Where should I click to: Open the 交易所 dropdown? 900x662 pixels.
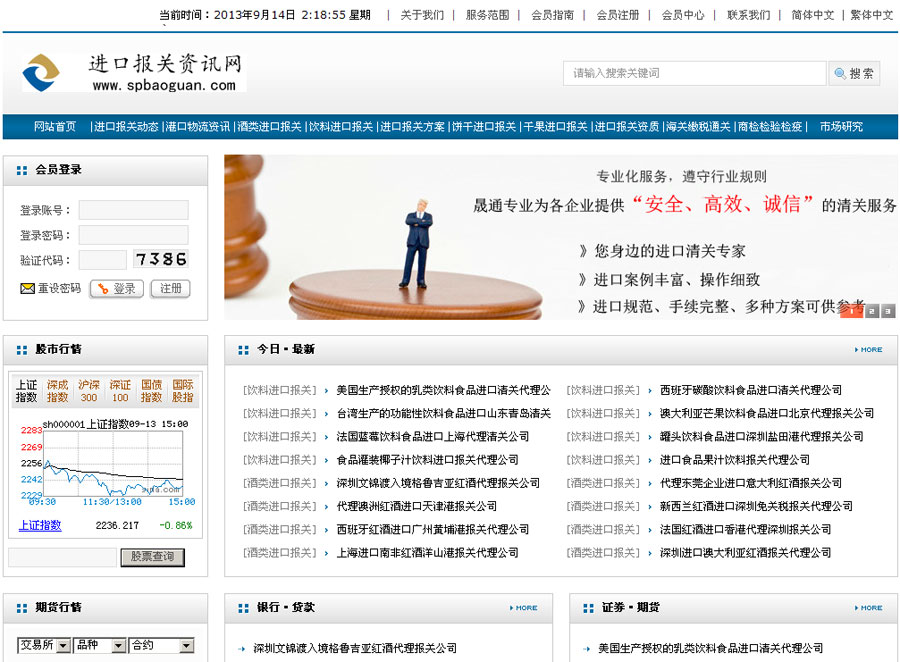[44, 645]
